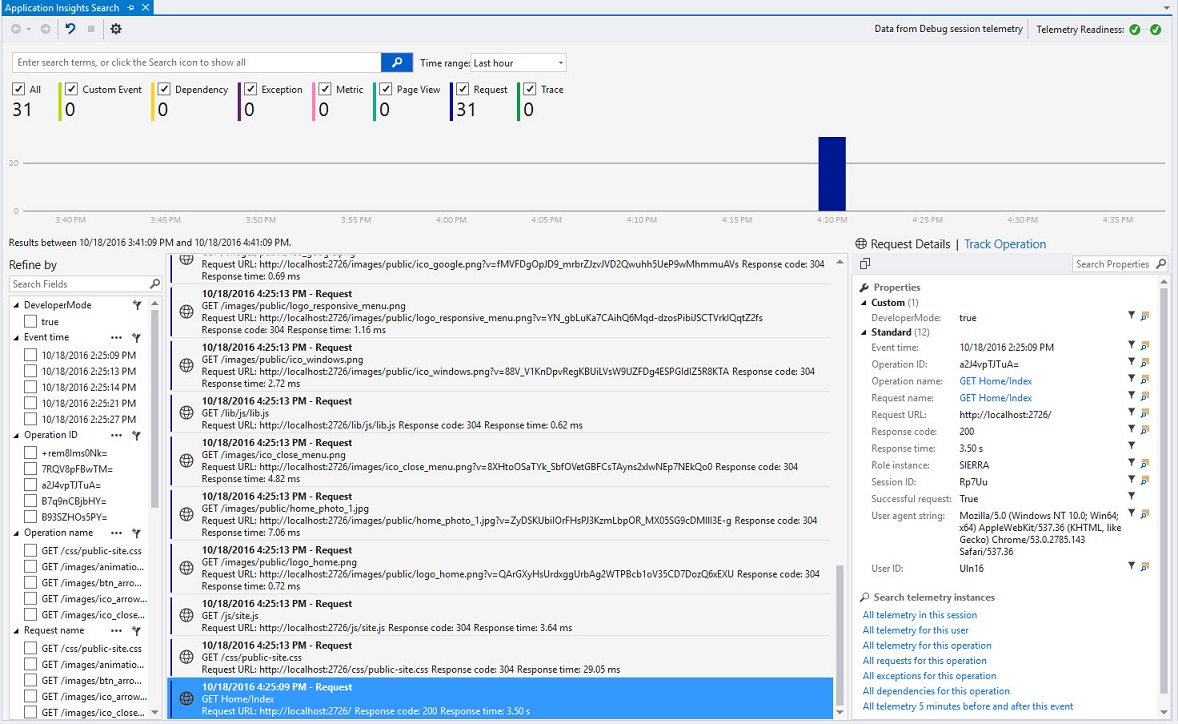Screen dimensions: 1178x724
Task: Search for the Role instance SIERRA
Action: click(x=1145, y=464)
